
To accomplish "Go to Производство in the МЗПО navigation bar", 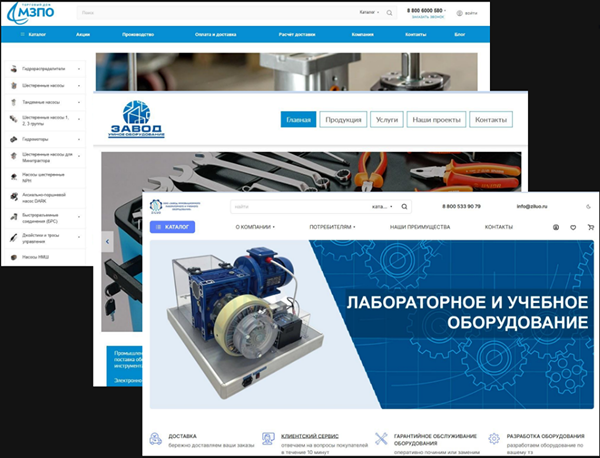I will (x=138, y=34).
